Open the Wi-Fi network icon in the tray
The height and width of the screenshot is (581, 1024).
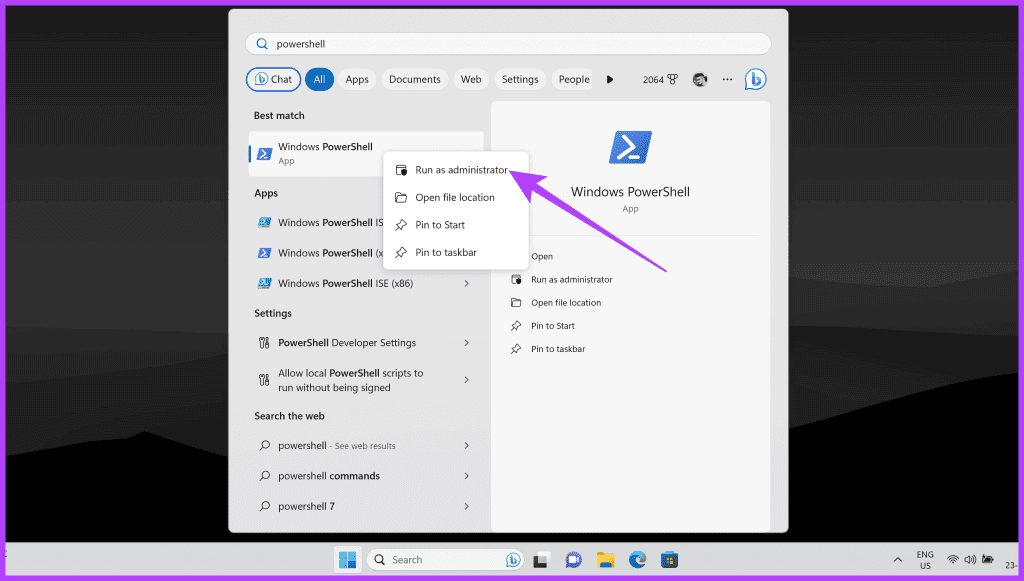(953, 559)
